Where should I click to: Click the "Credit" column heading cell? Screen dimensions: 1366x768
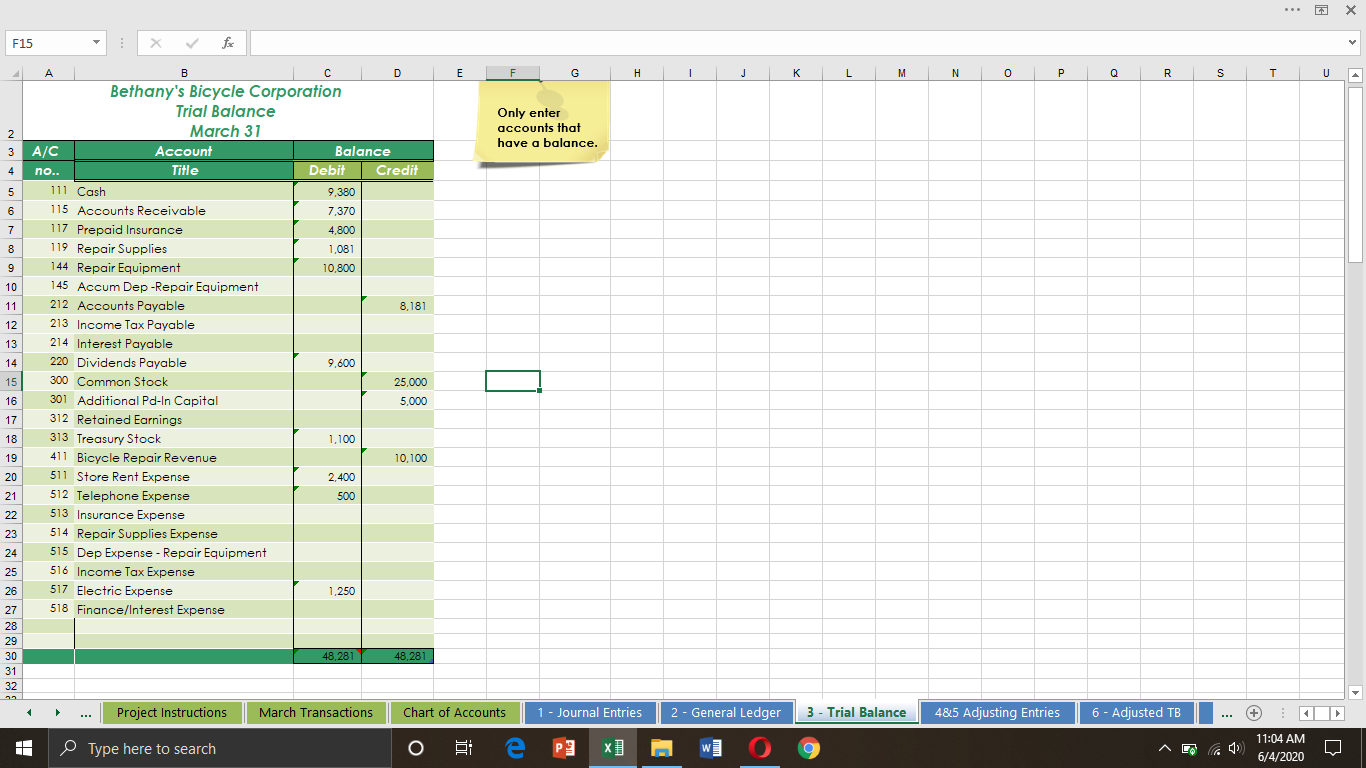tap(398, 170)
